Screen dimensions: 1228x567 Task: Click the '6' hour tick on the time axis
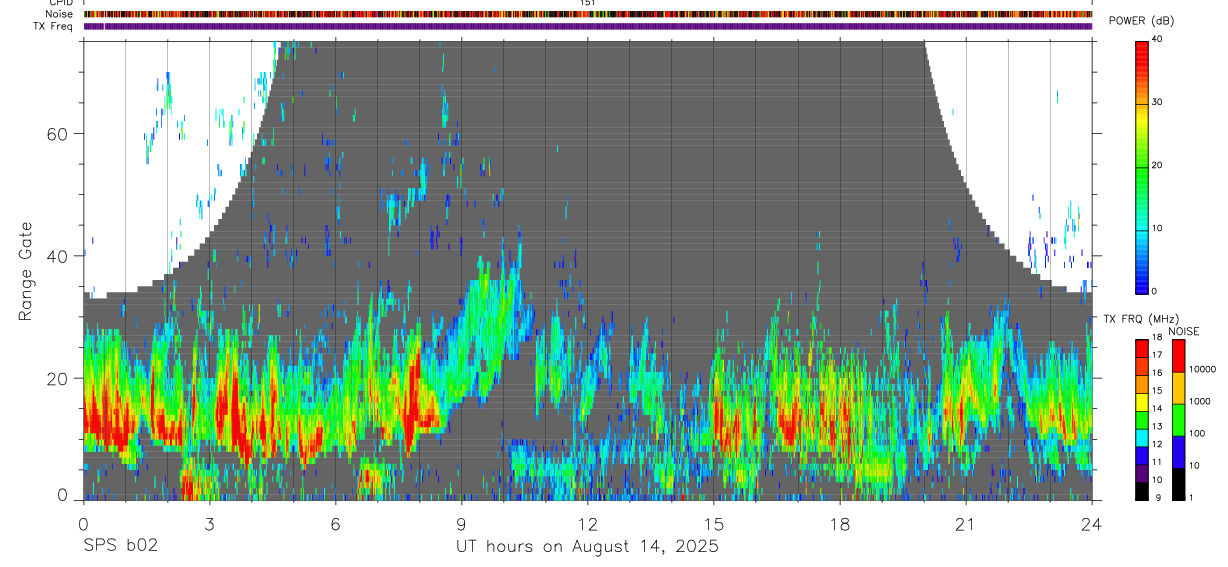click(x=335, y=523)
